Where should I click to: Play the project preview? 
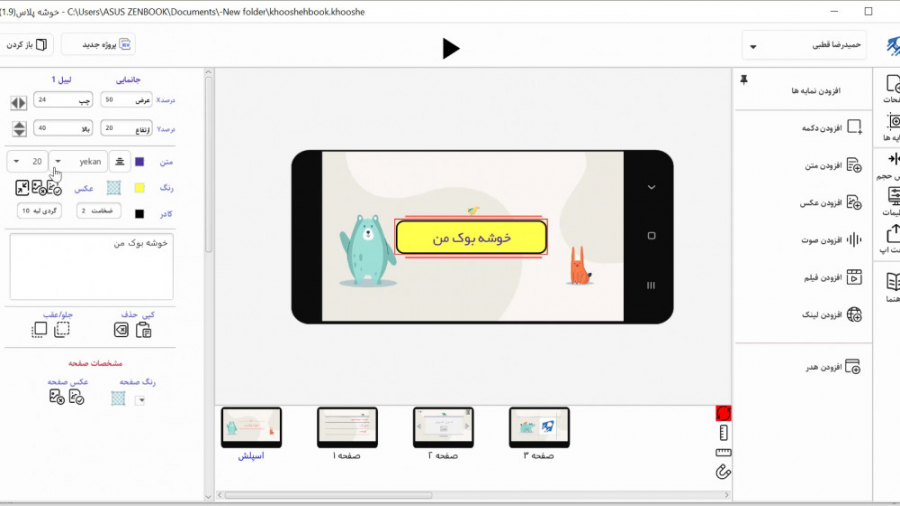coord(451,48)
